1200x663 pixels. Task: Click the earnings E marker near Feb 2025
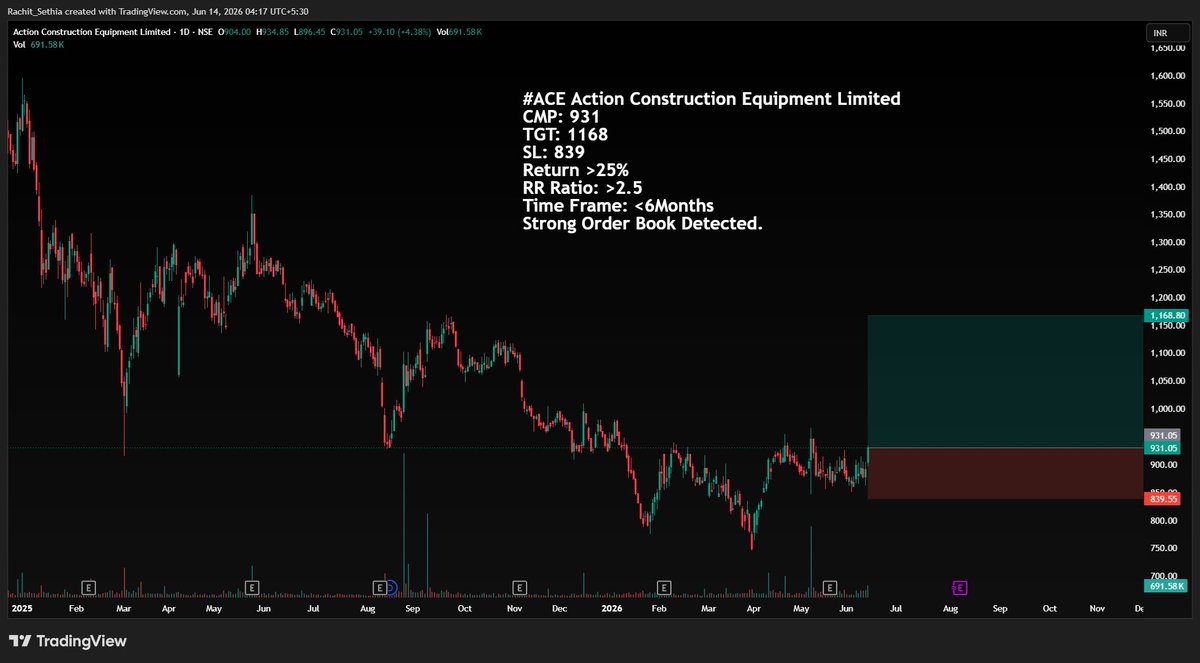point(88,587)
